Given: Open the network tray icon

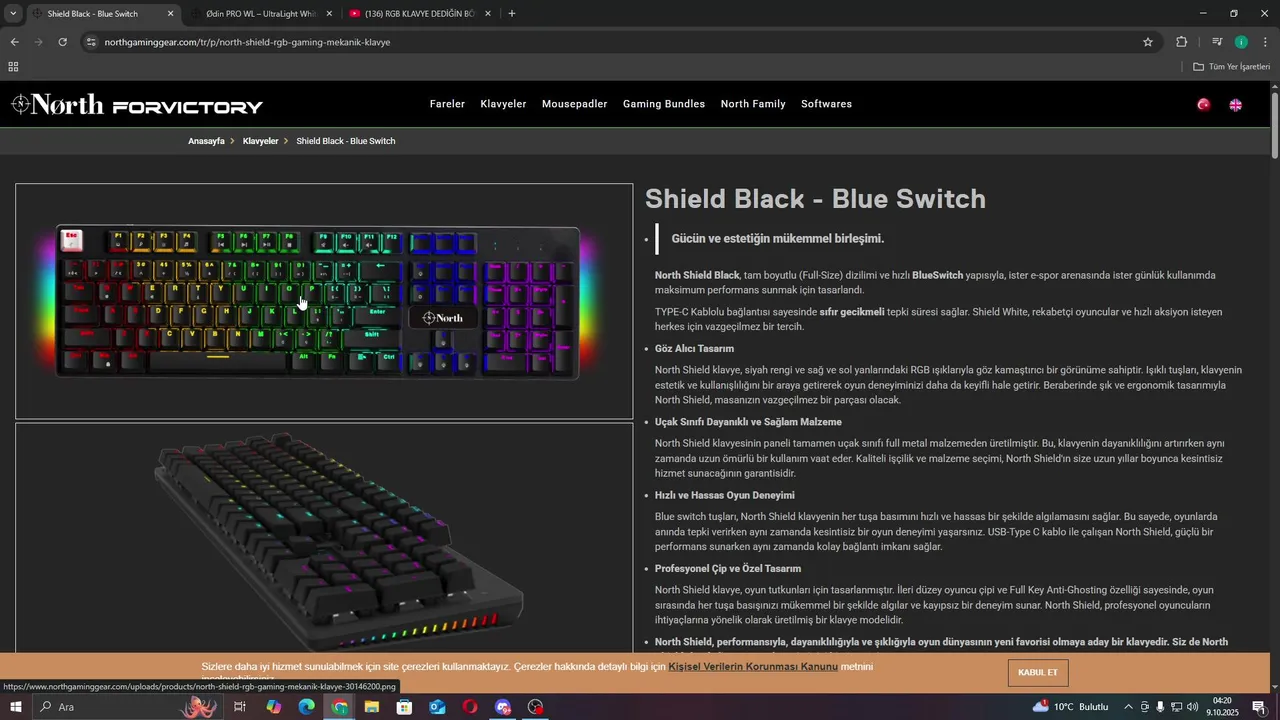Looking at the screenshot, I should 1176,707.
